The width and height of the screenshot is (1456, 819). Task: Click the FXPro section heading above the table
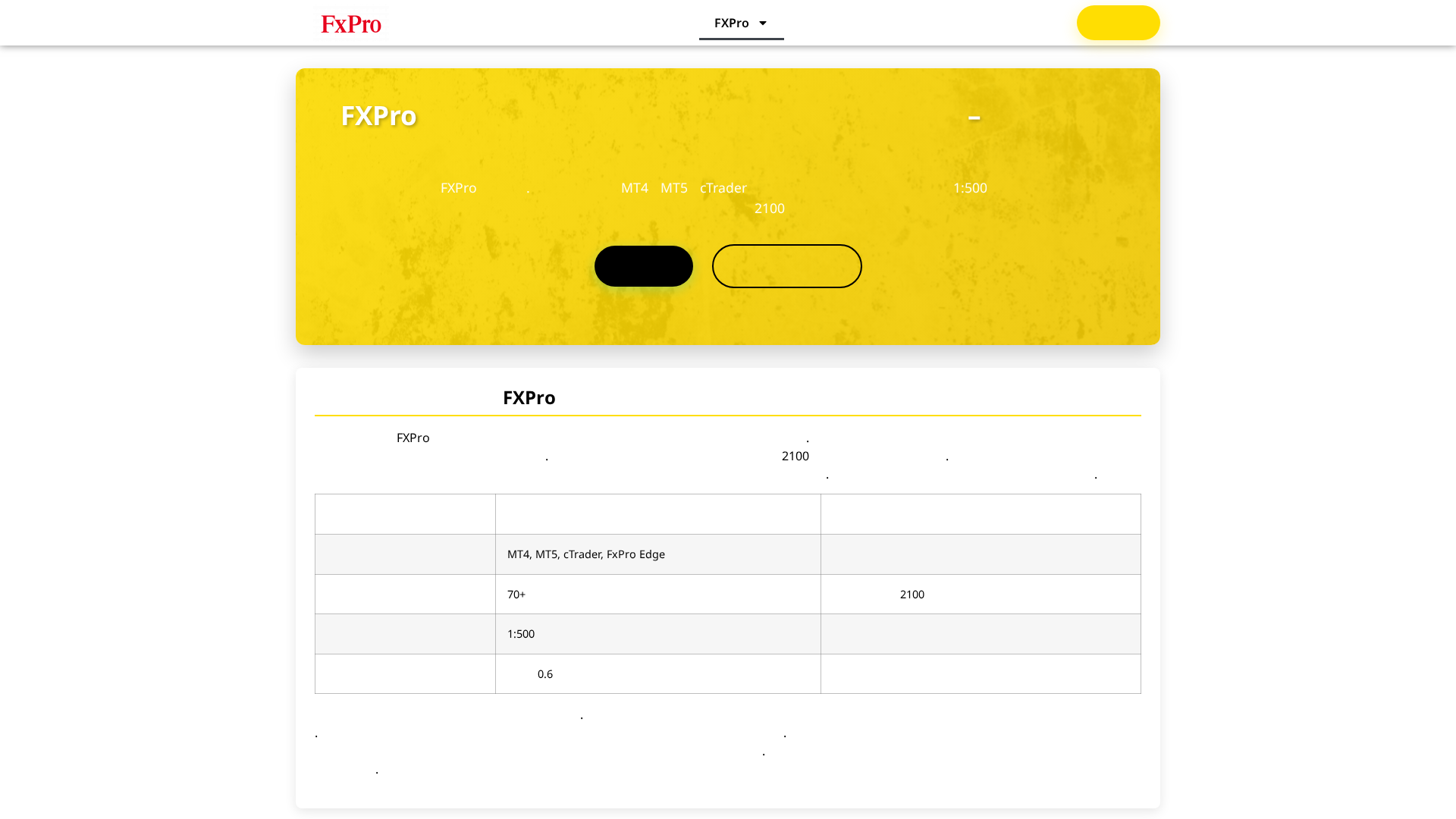coord(528,397)
